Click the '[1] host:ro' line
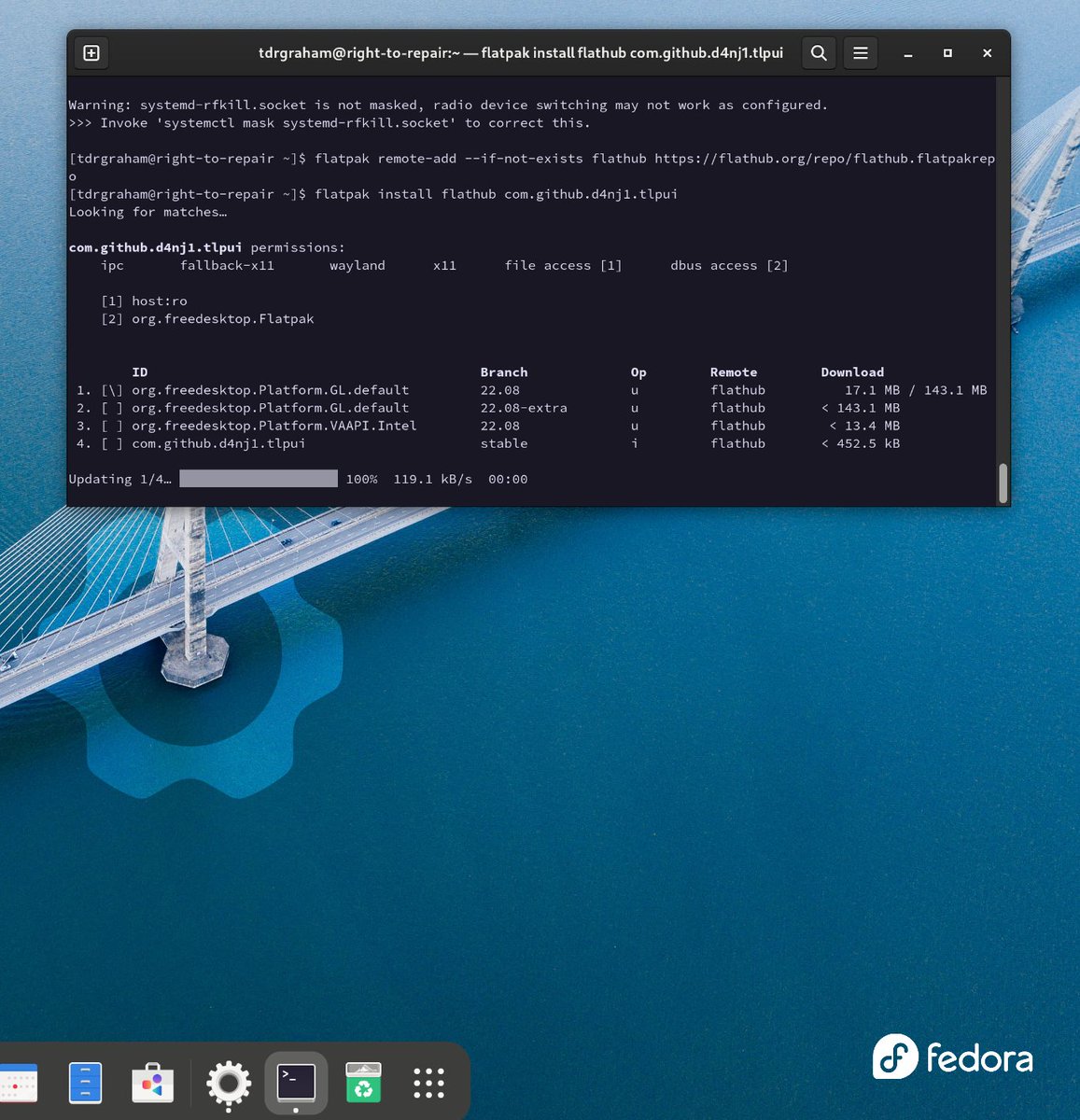Viewport: 1080px width, 1120px height. (x=144, y=301)
